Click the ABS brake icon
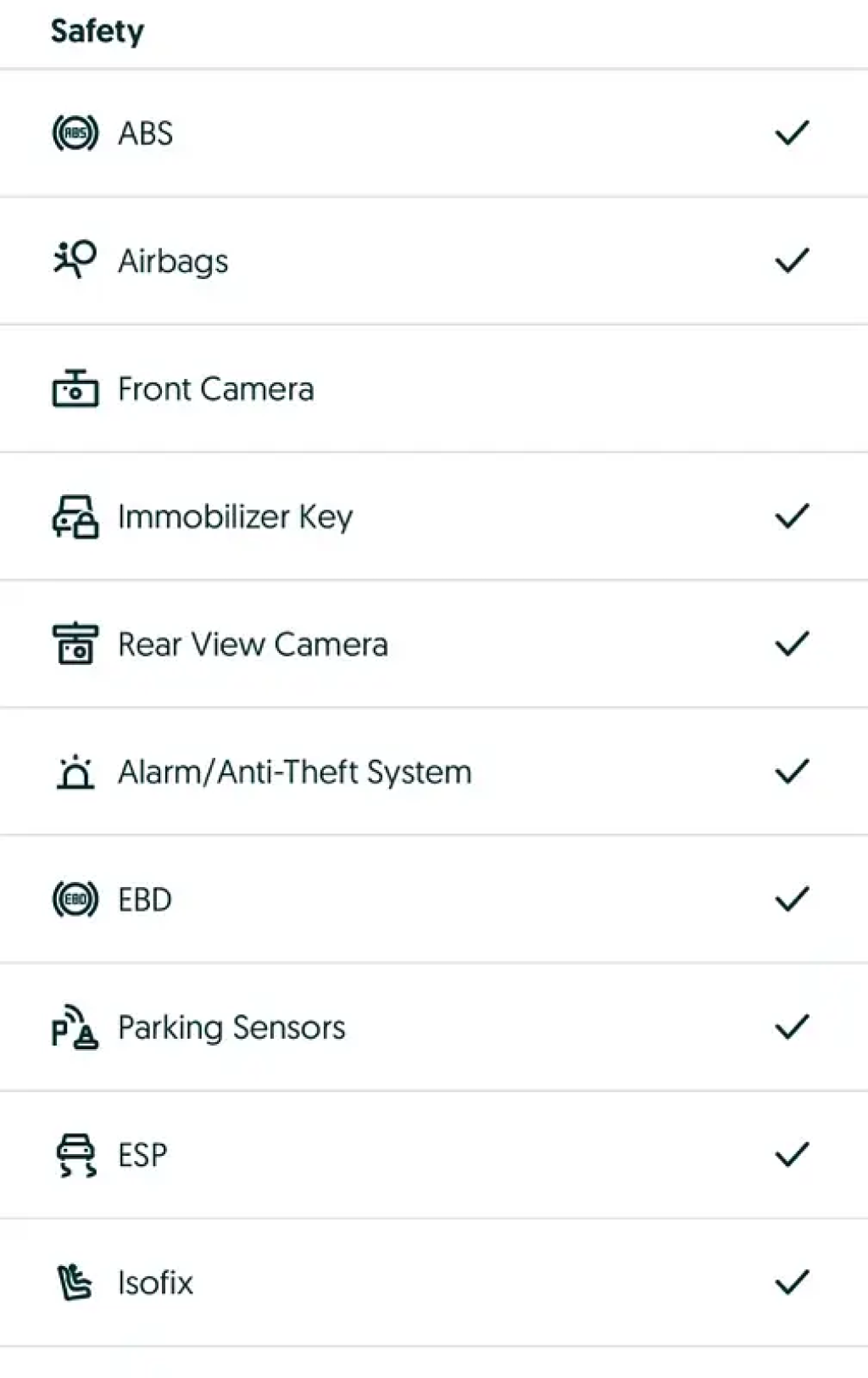 (x=75, y=133)
